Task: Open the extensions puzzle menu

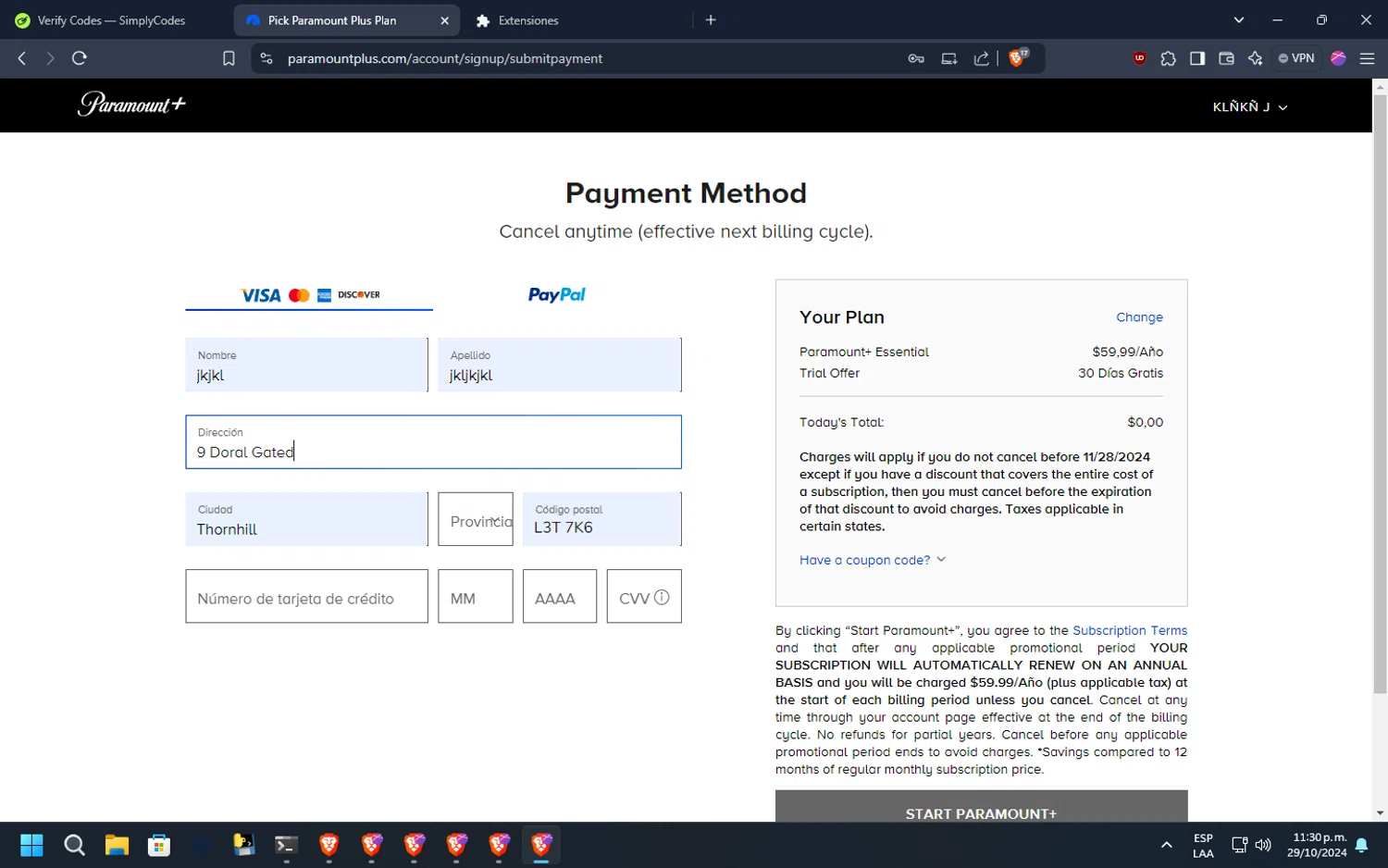Action: 1169,58
